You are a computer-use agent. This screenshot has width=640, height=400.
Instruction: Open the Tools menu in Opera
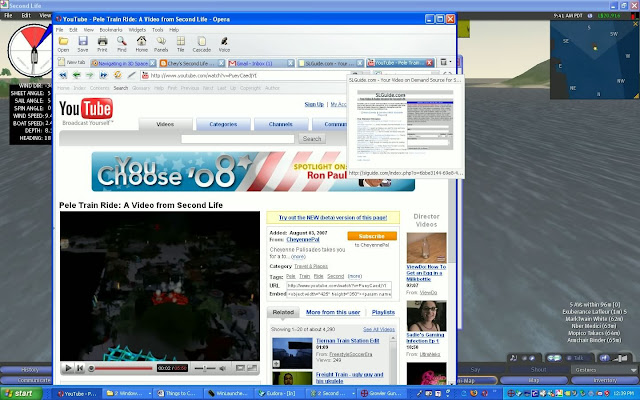158,30
